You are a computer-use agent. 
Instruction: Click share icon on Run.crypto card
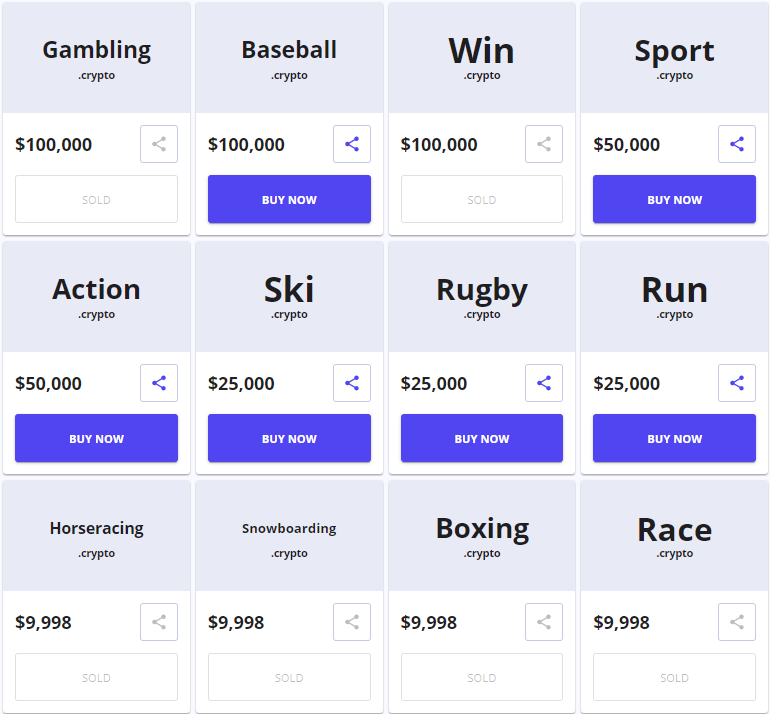tap(737, 383)
